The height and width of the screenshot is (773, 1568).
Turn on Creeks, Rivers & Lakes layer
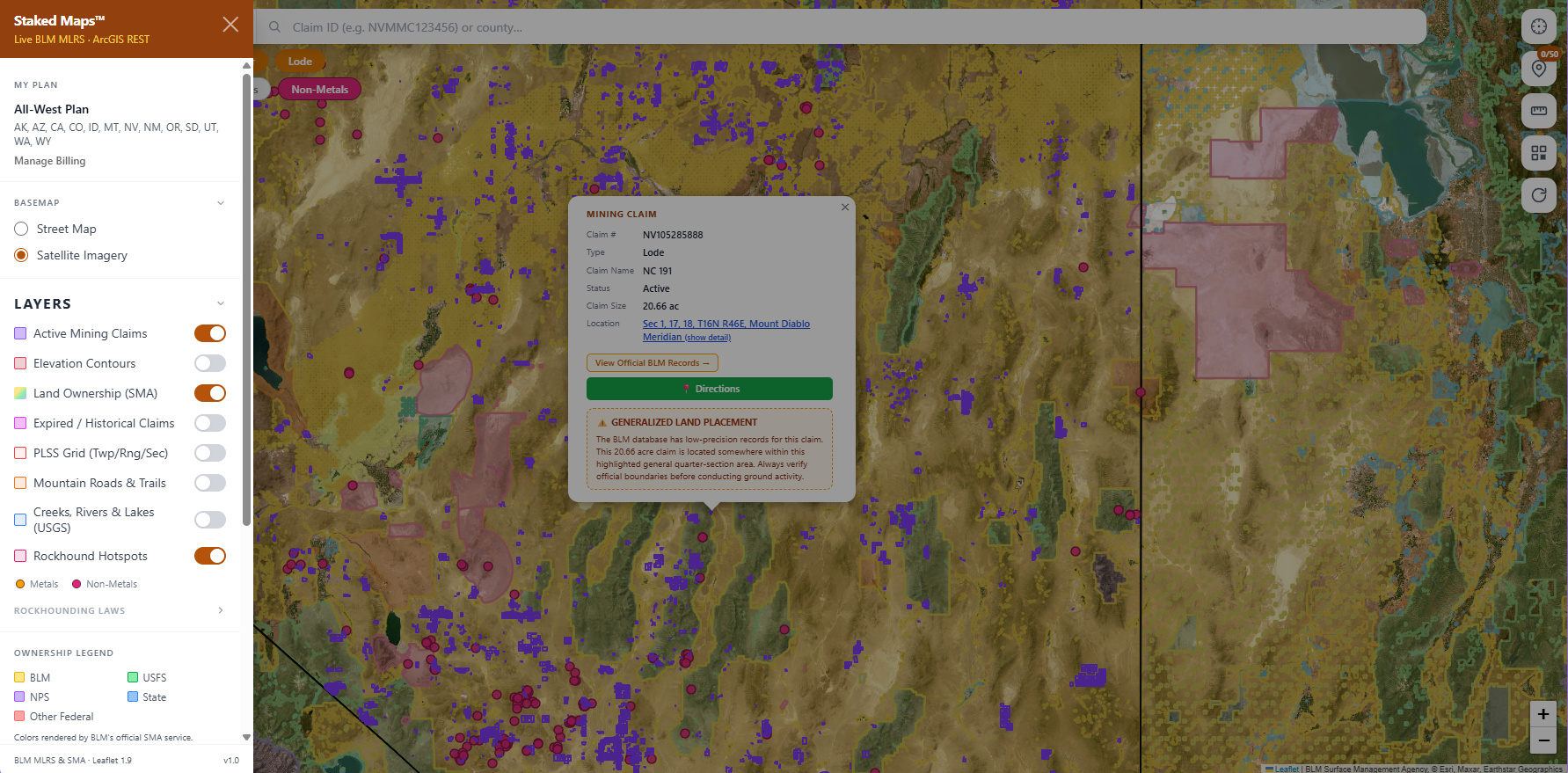pyautogui.click(x=210, y=520)
